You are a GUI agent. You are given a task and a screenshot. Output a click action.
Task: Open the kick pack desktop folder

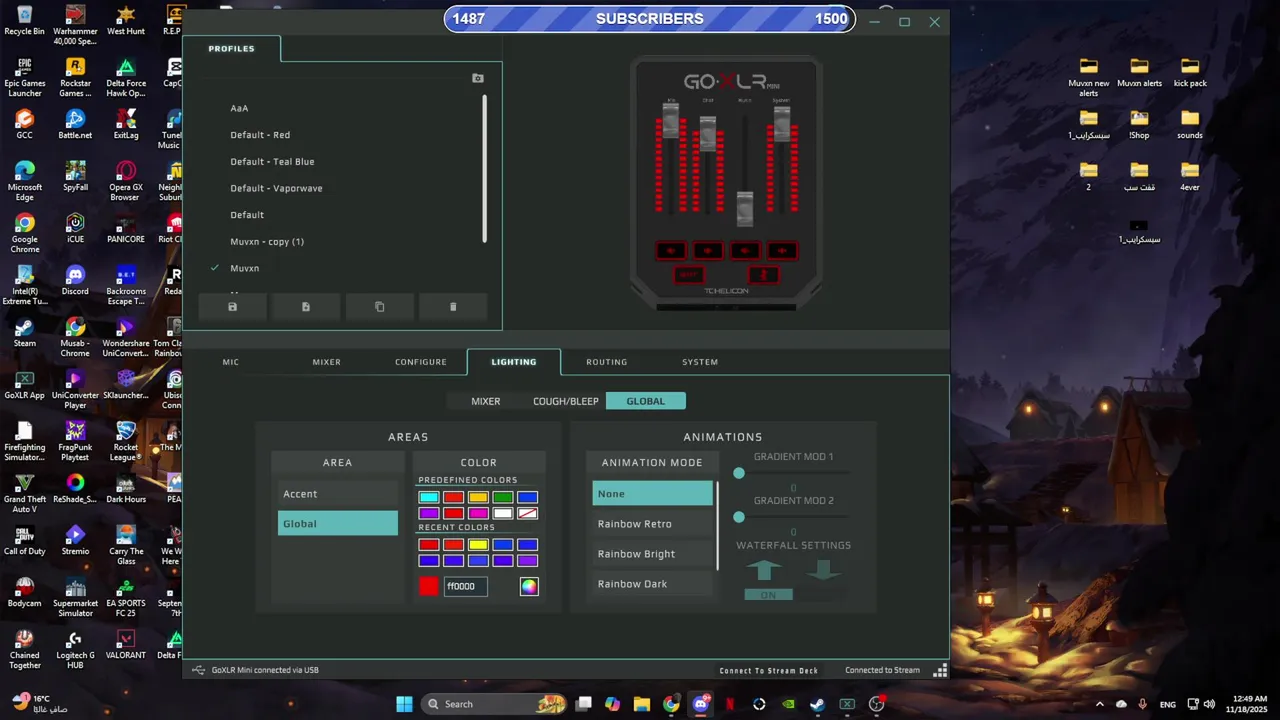1190,73
